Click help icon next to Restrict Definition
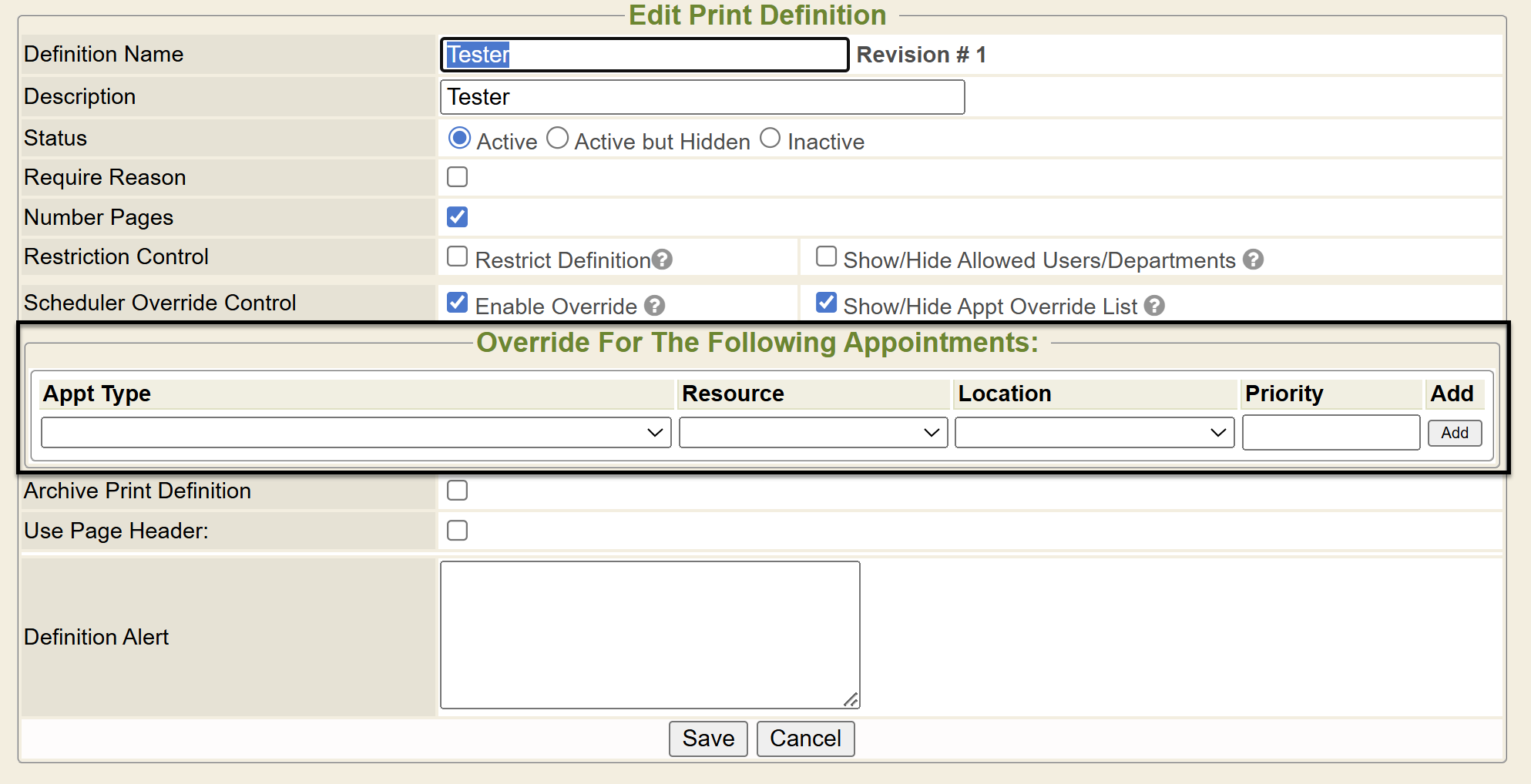Screen dimensions: 1531x784 (x=662, y=260)
